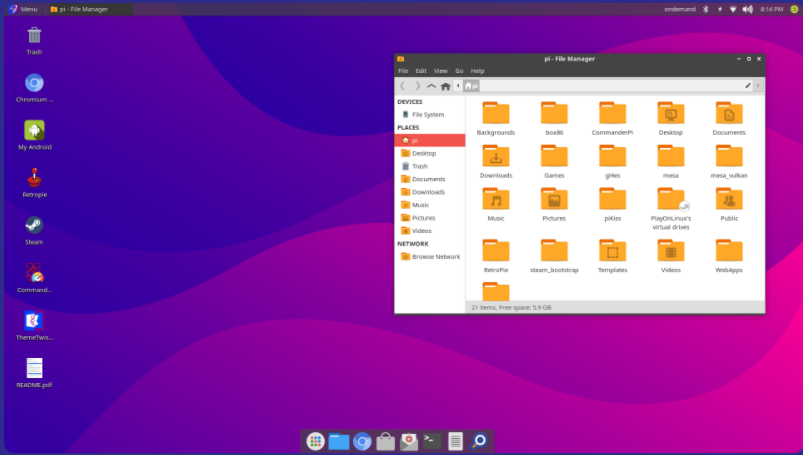
Task: Open the search magnifier in dock
Action: [479, 441]
